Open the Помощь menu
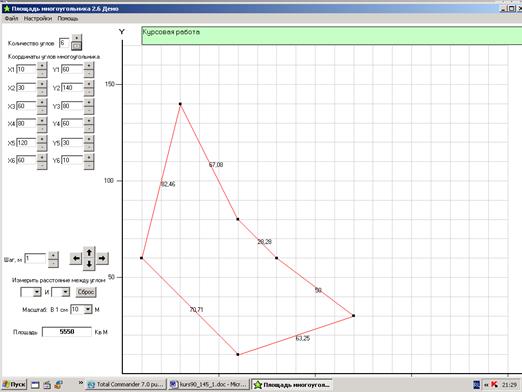Viewport: 522px width, 392px height. (x=68, y=19)
